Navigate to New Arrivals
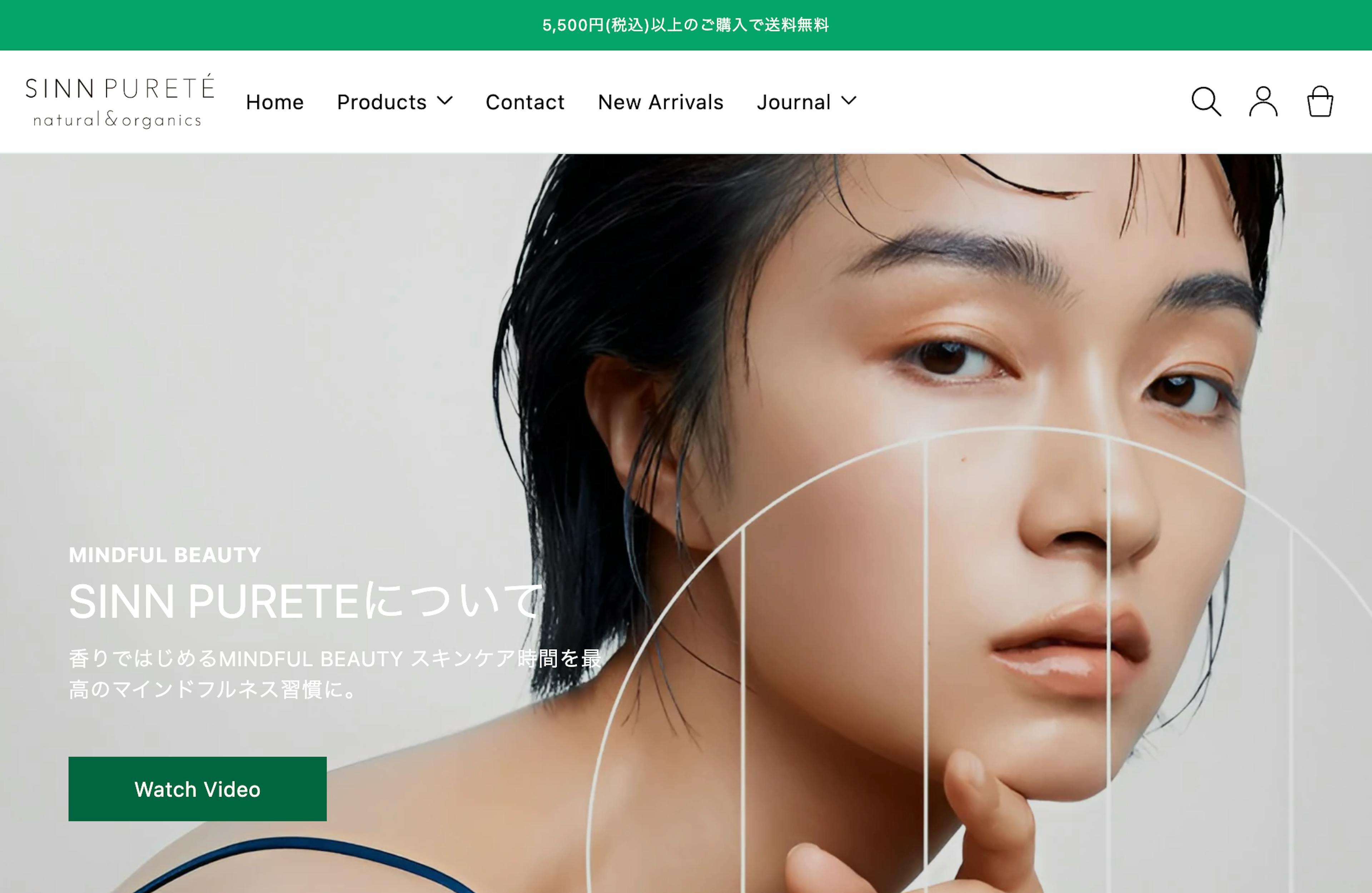 click(661, 102)
